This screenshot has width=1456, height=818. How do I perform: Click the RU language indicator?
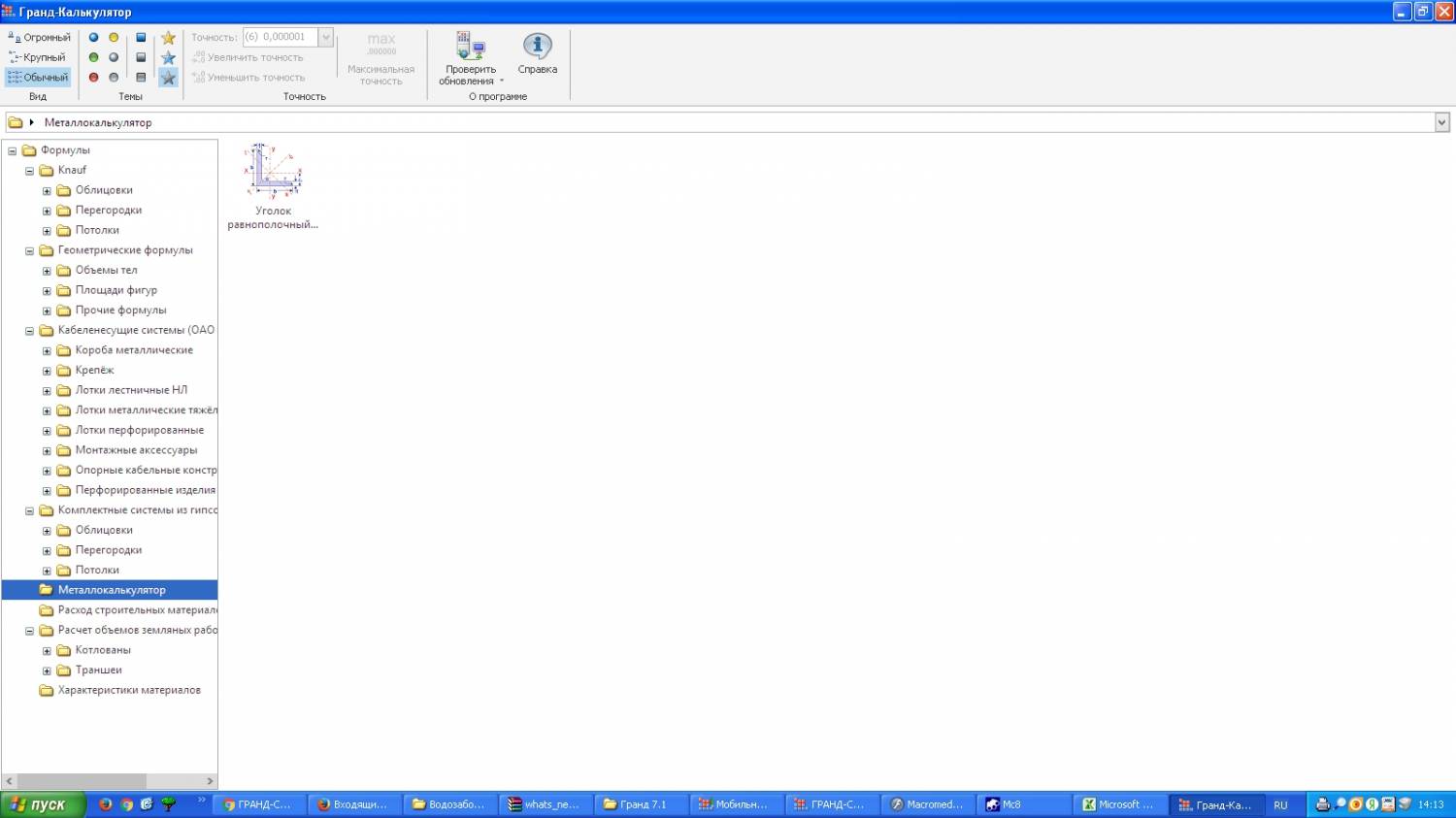(1280, 805)
